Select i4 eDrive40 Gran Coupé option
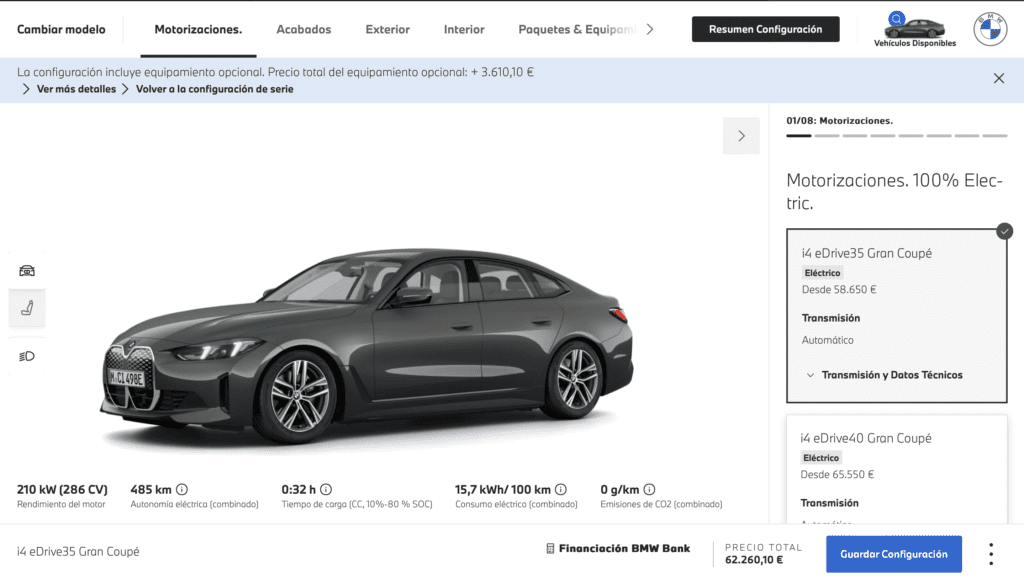The width and height of the screenshot is (1024, 584). pyautogui.click(x=897, y=469)
